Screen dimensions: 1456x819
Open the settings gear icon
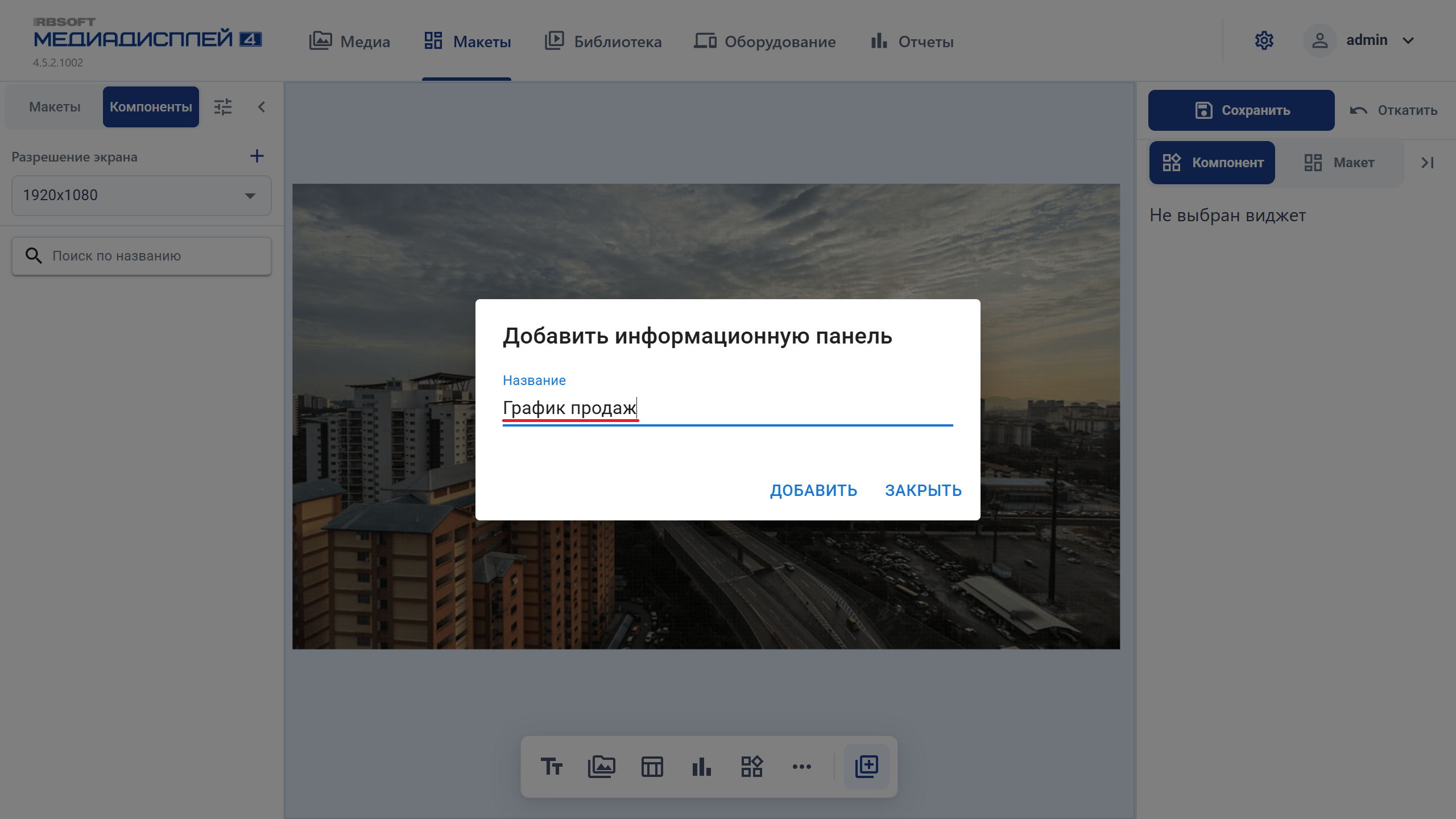[x=1264, y=40]
